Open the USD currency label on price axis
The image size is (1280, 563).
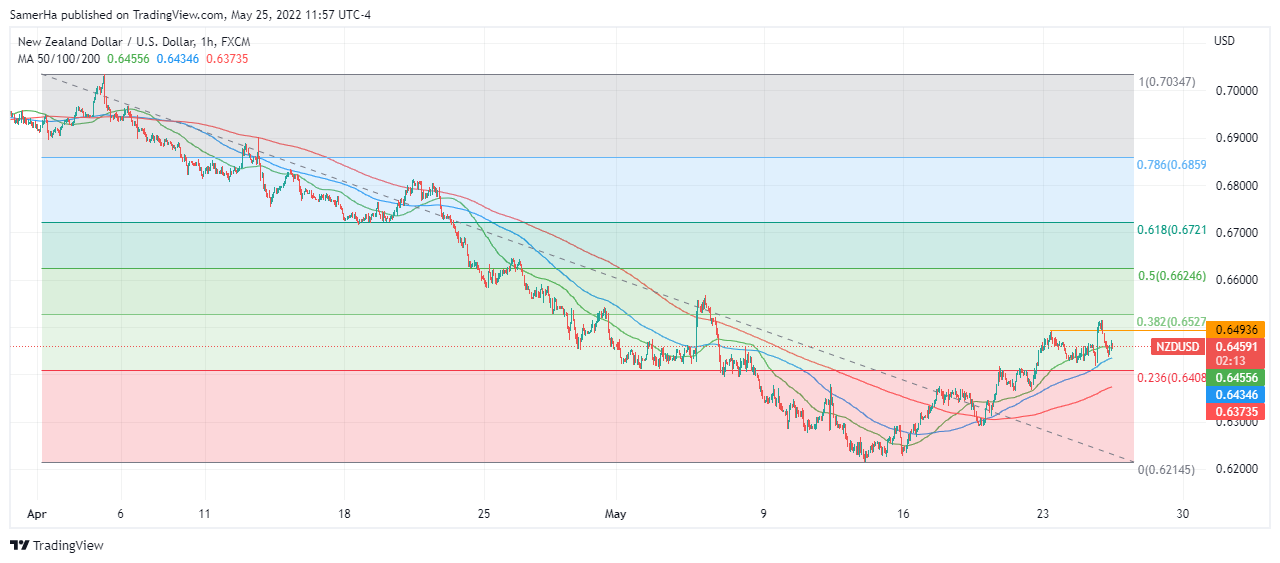coord(1224,41)
